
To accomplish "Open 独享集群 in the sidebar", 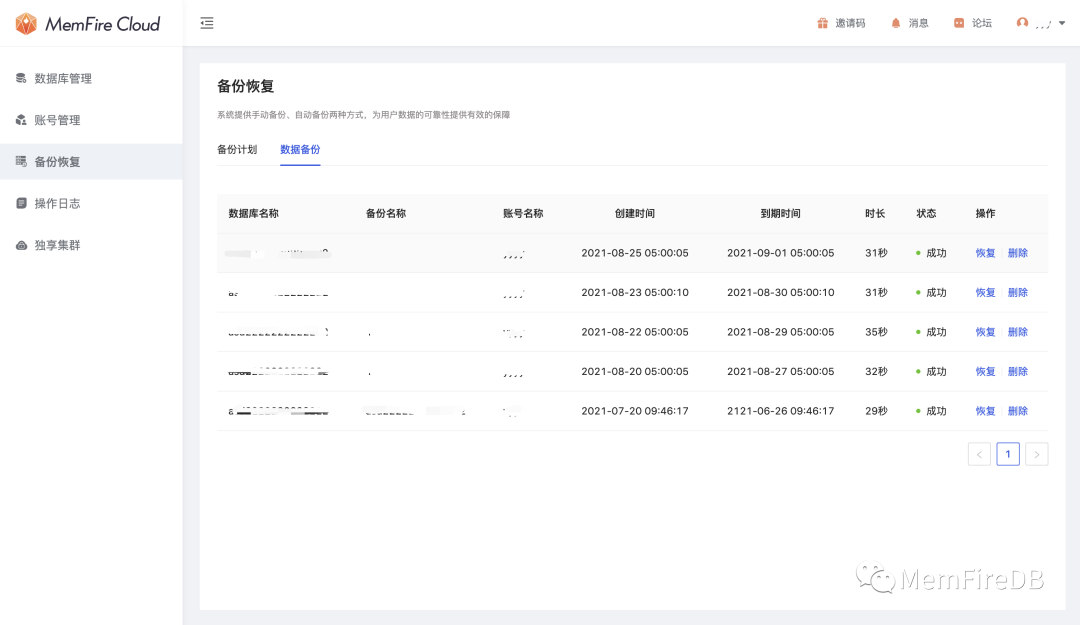I will click(91, 245).
